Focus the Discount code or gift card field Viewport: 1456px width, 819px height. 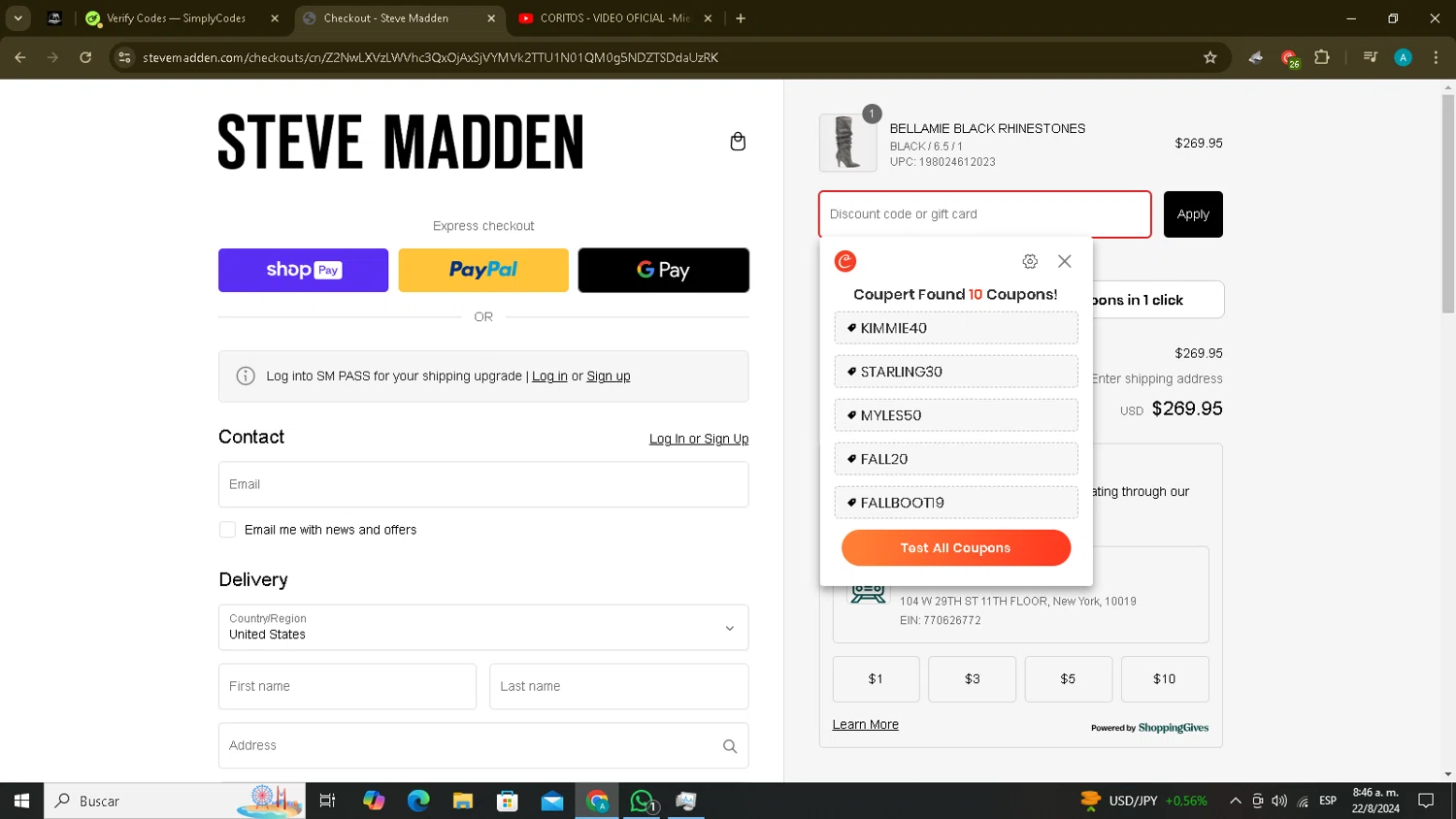click(985, 214)
